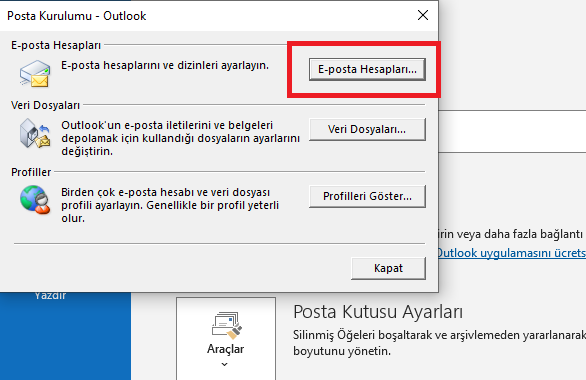Open the Araçlar tools button in Outlook
586x380 pixels.
click(x=226, y=339)
